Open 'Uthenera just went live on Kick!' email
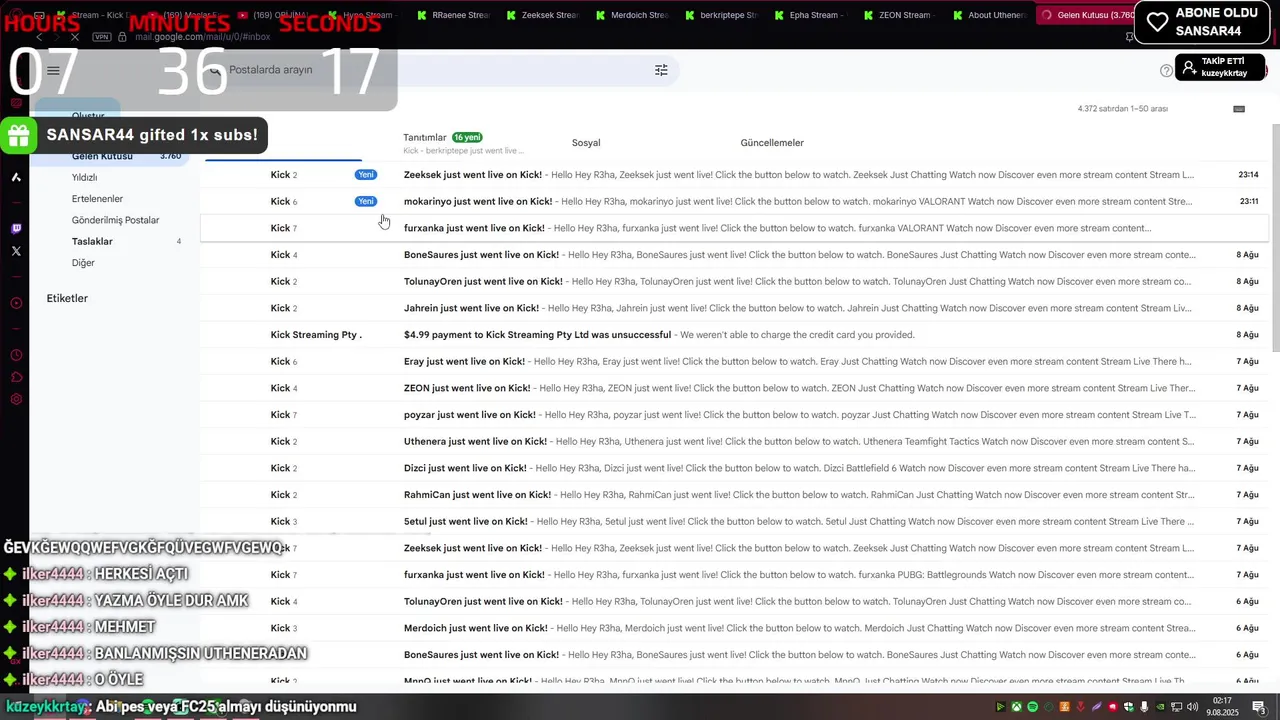Screen dimensions: 1280x720 click(x=735, y=442)
